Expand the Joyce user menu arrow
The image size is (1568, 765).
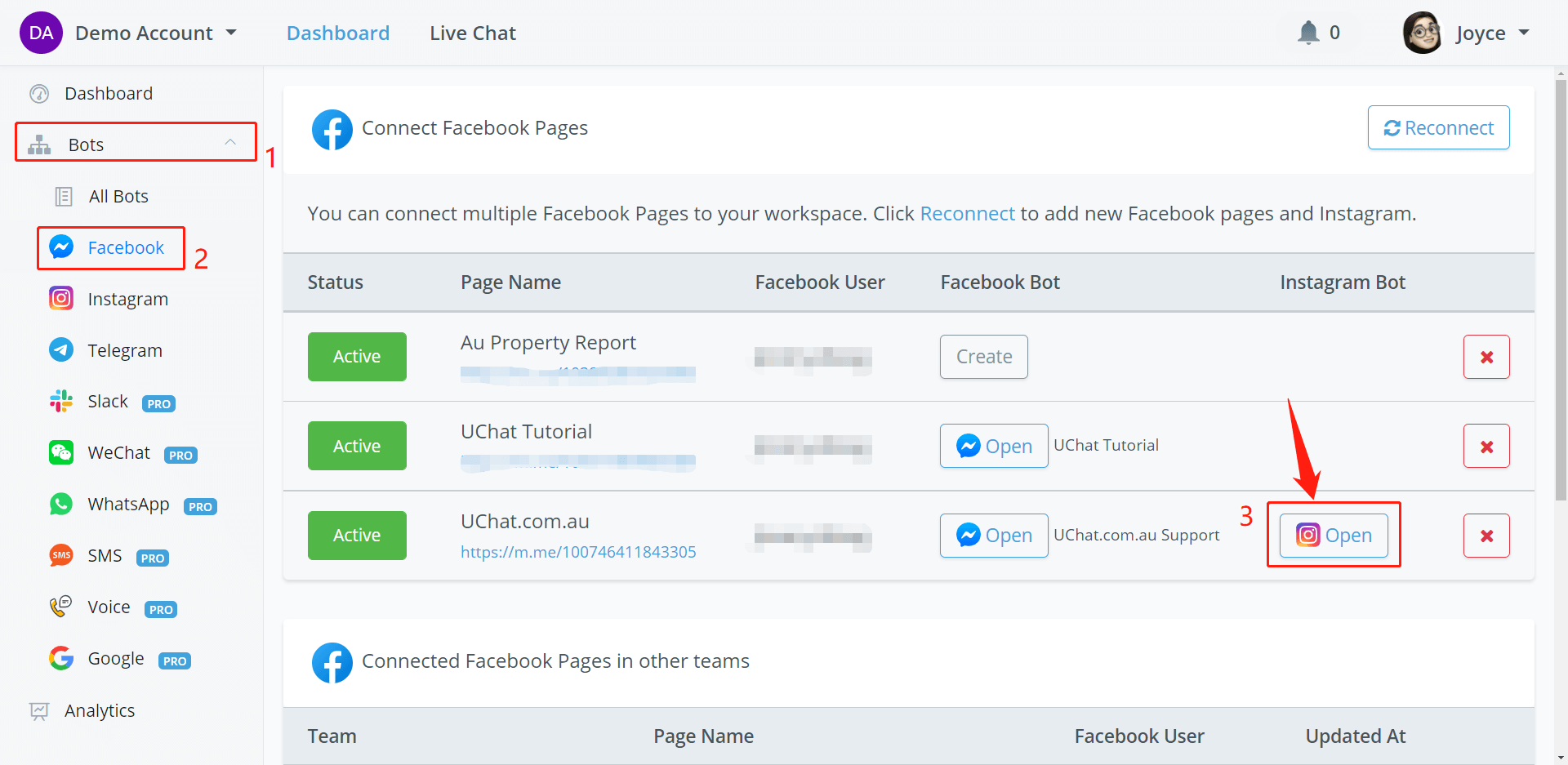pyautogui.click(x=1524, y=33)
